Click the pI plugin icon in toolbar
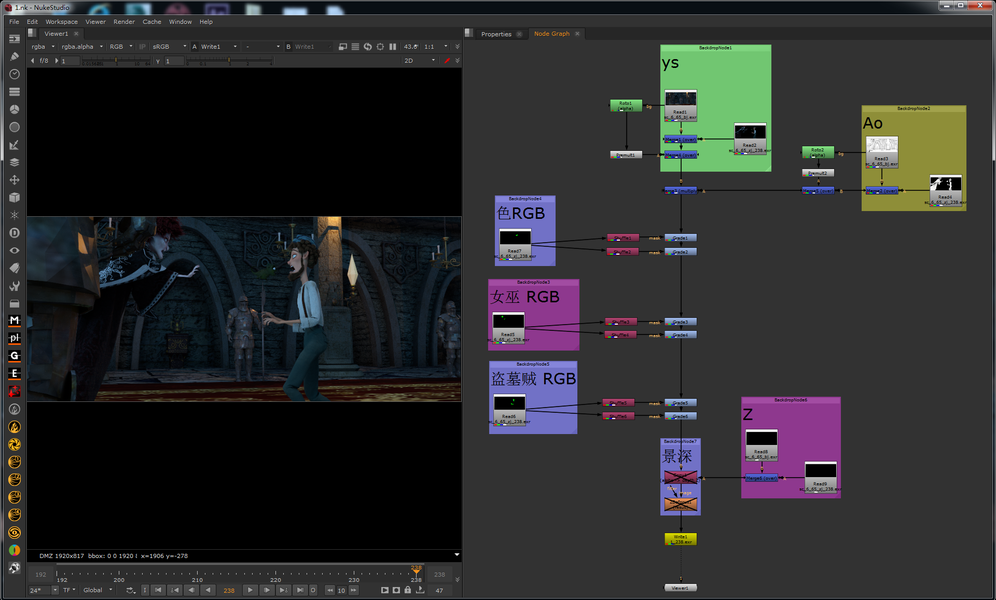Viewport: 996px width, 600px height. pos(14,338)
